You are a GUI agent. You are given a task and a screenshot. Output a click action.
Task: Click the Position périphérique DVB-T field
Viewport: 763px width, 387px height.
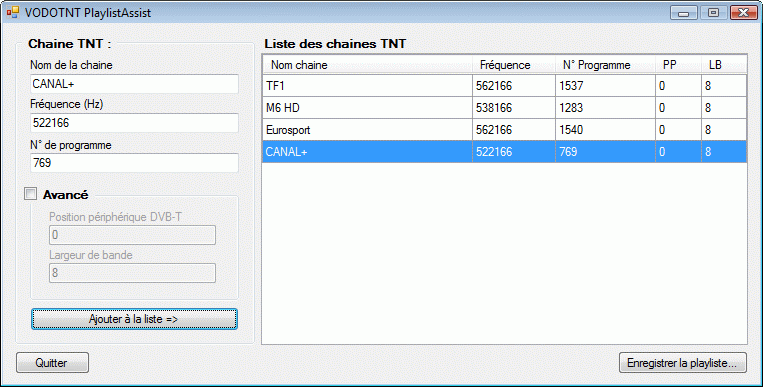132,235
